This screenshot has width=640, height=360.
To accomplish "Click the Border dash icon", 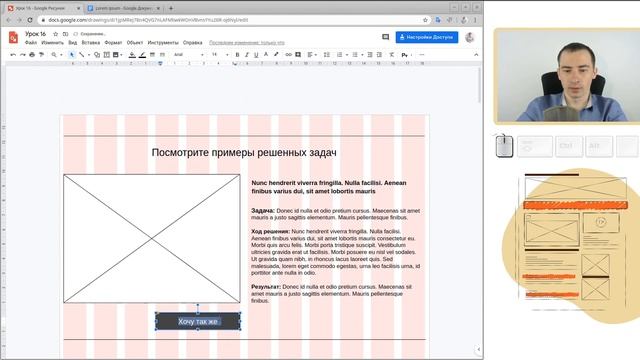I will tap(162, 55).
